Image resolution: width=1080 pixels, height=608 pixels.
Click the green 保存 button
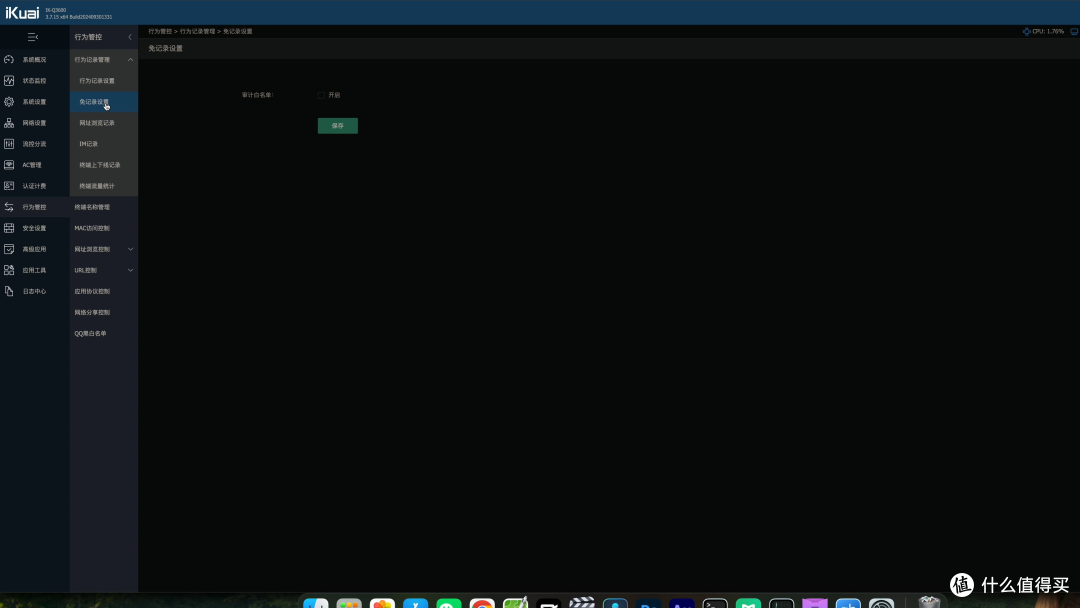point(337,126)
